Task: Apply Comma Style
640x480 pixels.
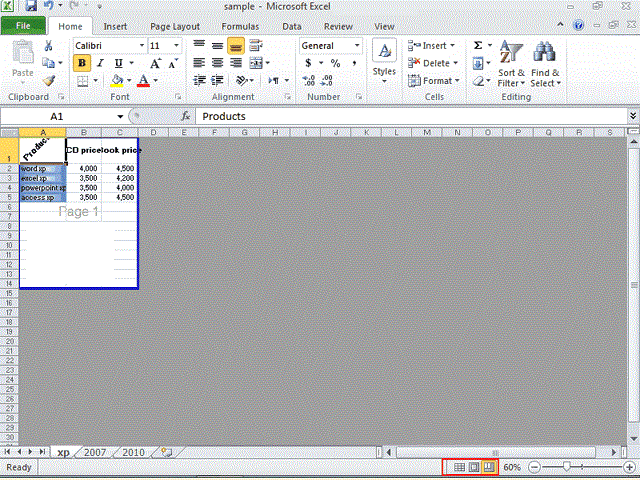Action: click(x=354, y=63)
